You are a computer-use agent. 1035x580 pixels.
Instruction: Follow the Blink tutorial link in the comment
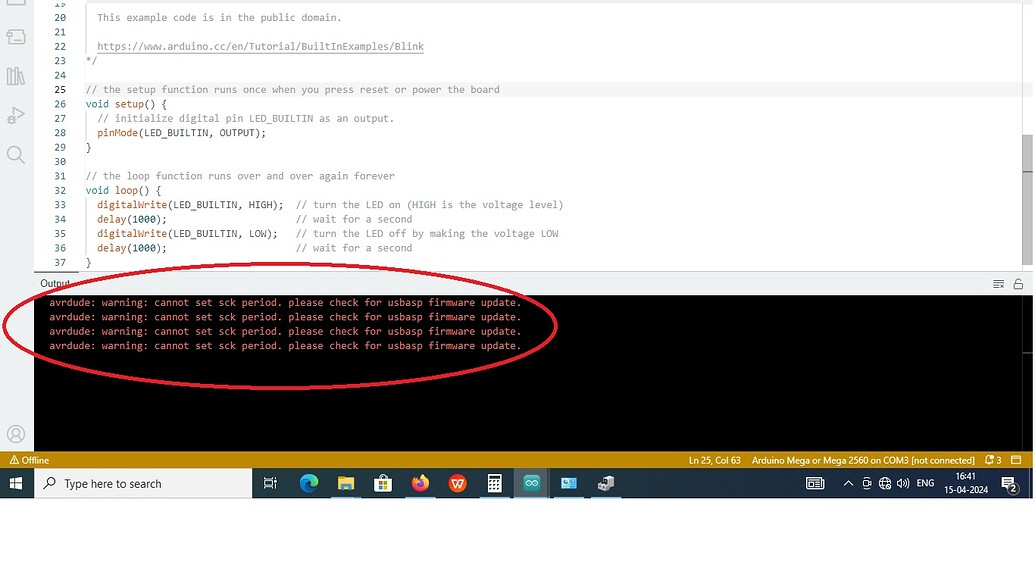pyautogui.click(x=260, y=46)
